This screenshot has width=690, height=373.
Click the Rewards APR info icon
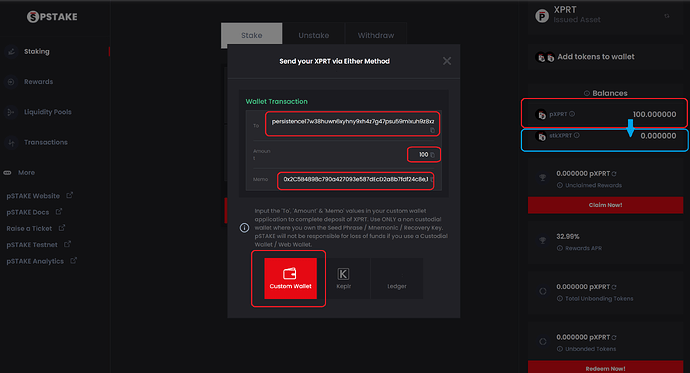point(559,248)
